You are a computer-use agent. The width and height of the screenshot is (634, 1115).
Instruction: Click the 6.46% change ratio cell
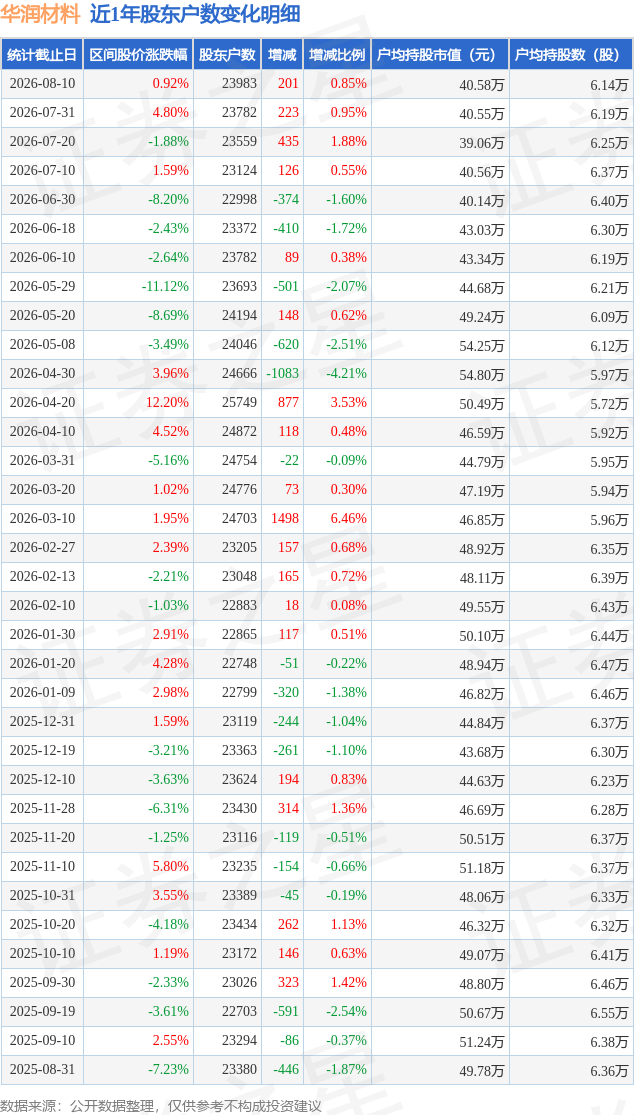(x=337, y=518)
